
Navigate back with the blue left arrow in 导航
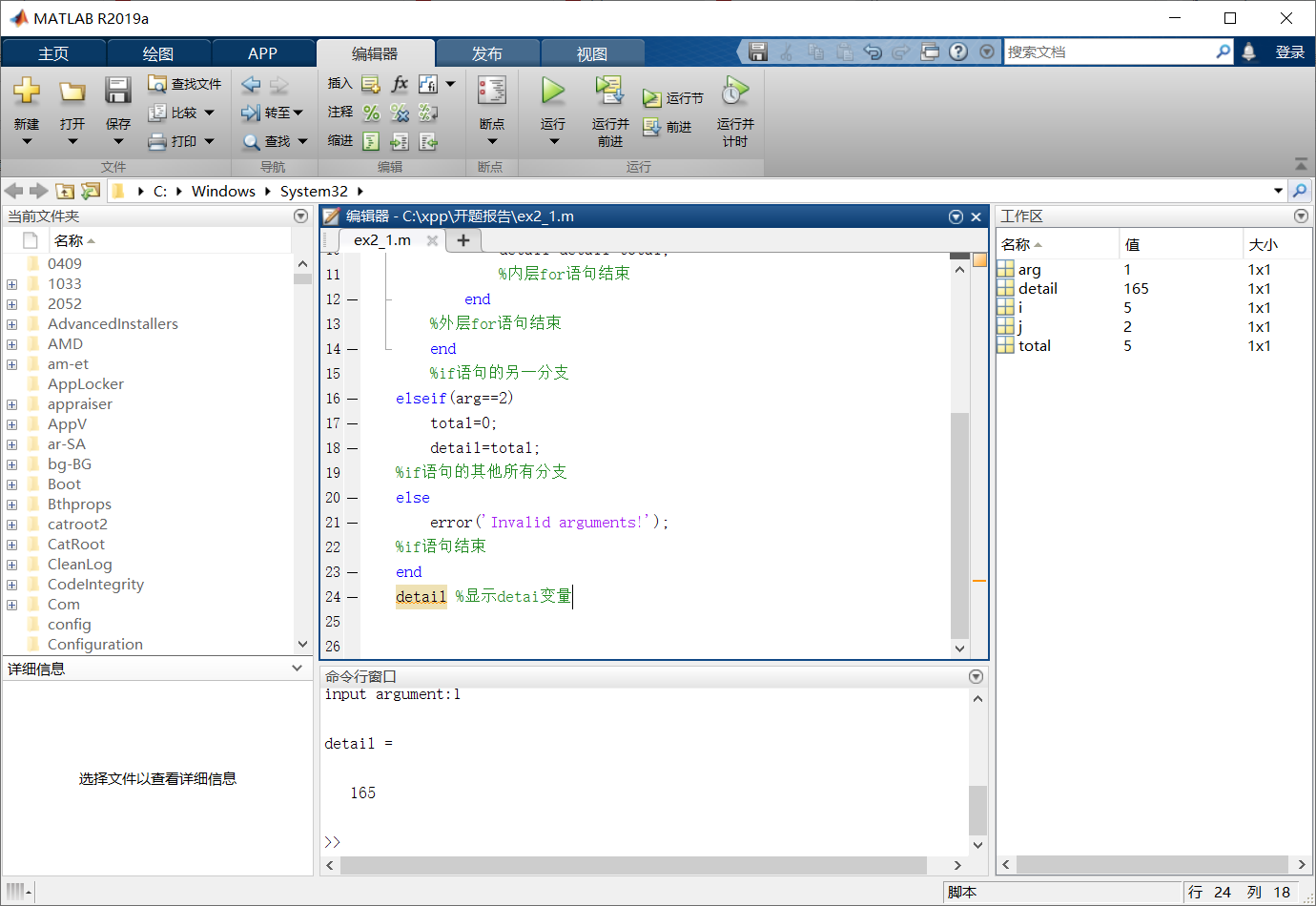tap(251, 84)
